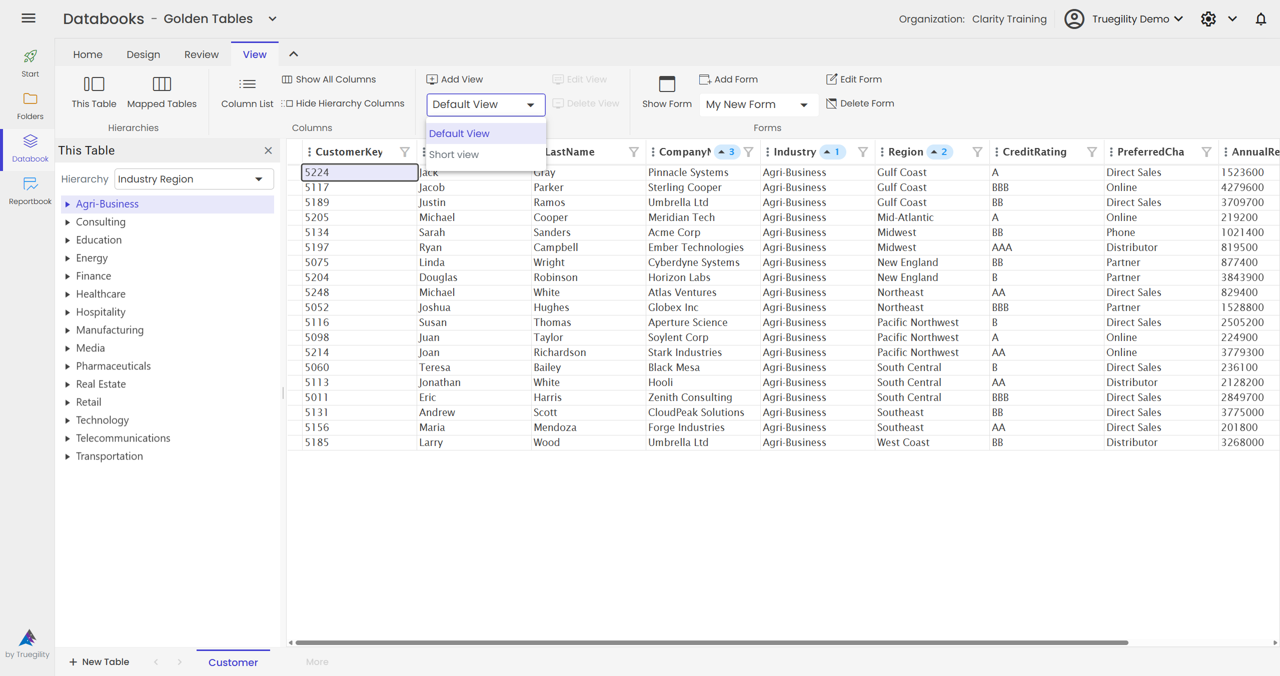Open the filter on the Industry column
This screenshot has height=676, width=1280.
click(862, 151)
